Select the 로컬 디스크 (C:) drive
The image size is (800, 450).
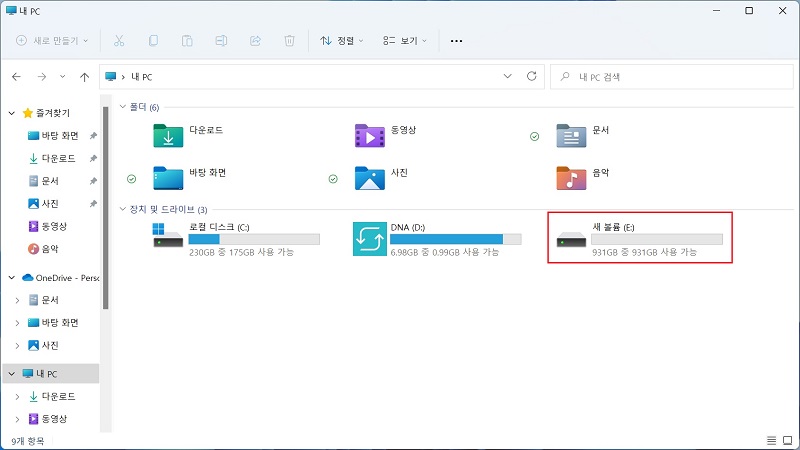click(236, 239)
